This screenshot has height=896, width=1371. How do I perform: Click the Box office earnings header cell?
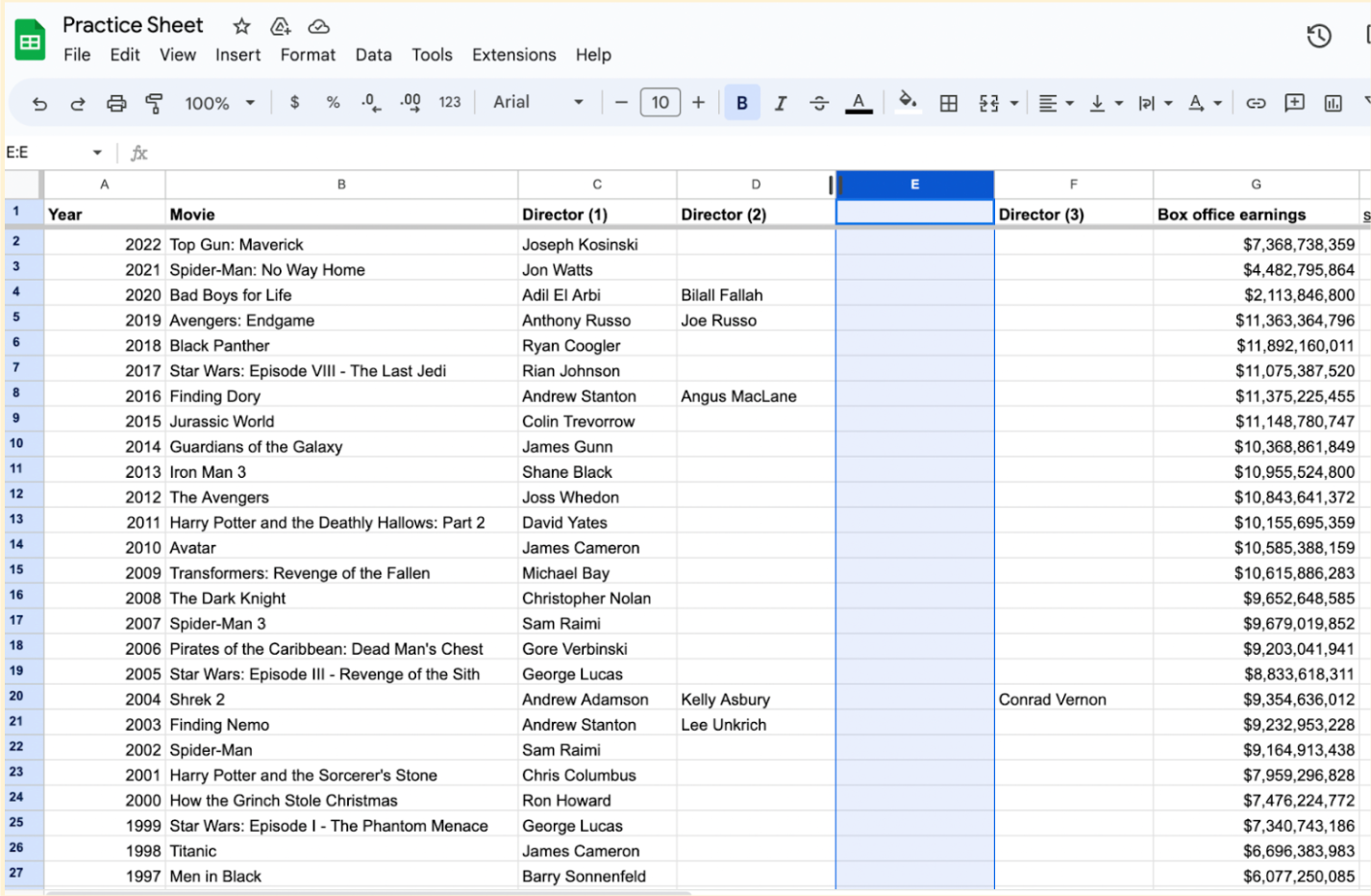1256,214
